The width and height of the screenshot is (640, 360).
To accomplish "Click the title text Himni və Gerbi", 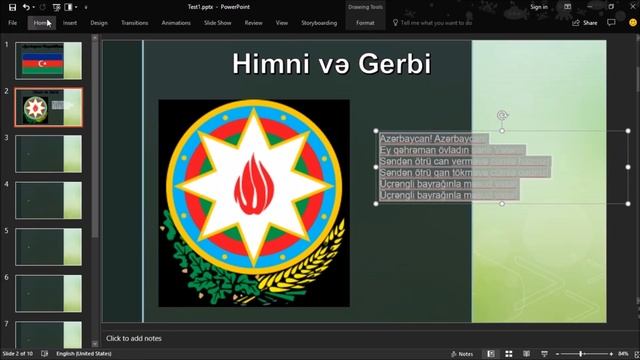I will (x=331, y=64).
